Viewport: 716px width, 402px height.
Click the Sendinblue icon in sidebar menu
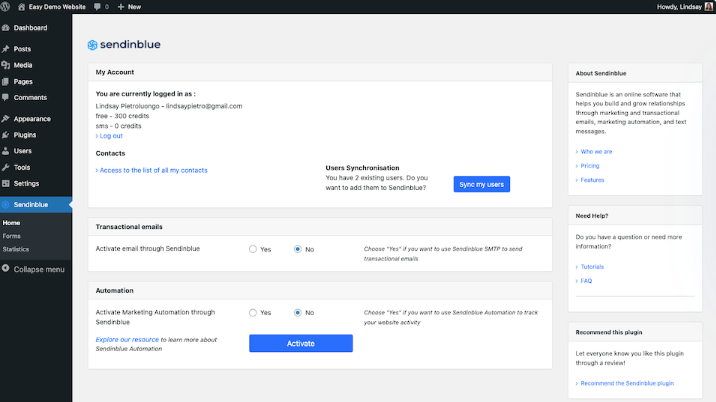point(5,205)
